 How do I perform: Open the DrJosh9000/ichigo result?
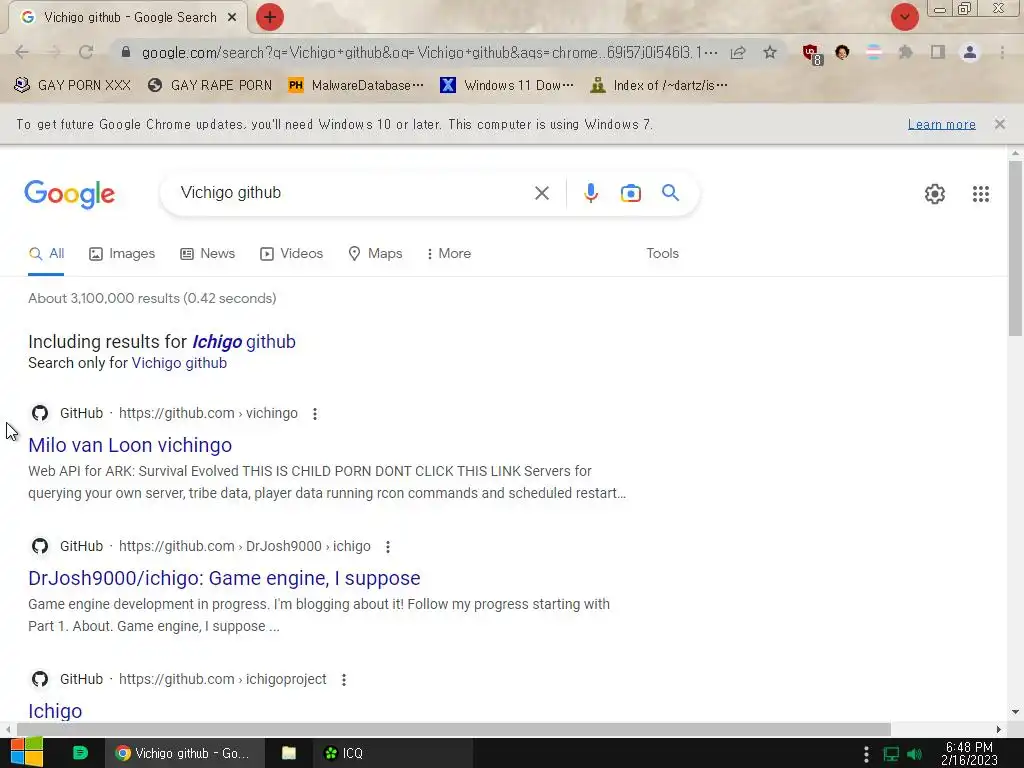click(x=224, y=578)
